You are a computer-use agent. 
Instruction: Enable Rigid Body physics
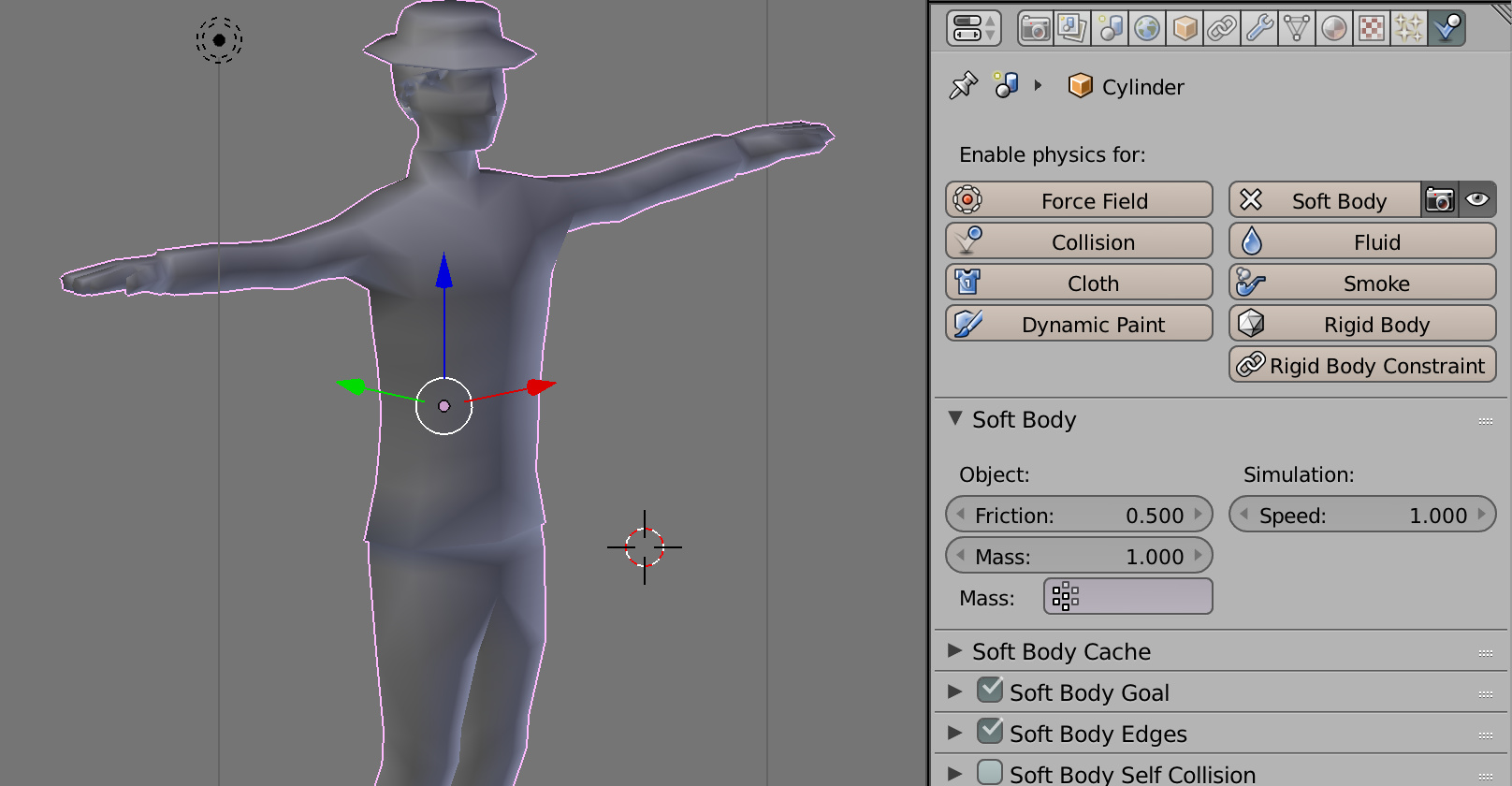[1362, 324]
